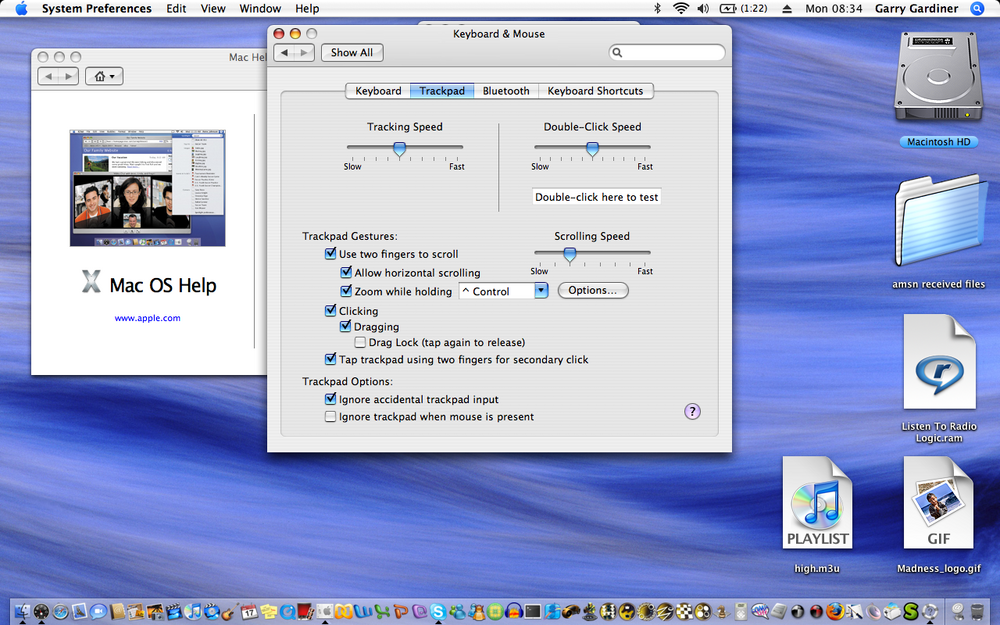This screenshot has height=625, width=1000.
Task: Launch iTunes from the Dock
Action: [193, 612]
